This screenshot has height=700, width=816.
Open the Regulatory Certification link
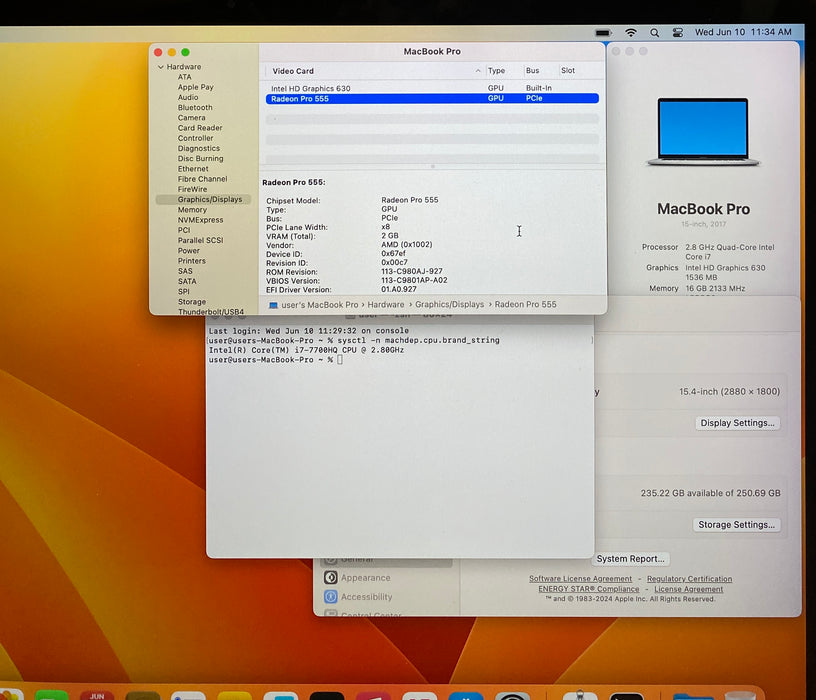coord(690,579)
